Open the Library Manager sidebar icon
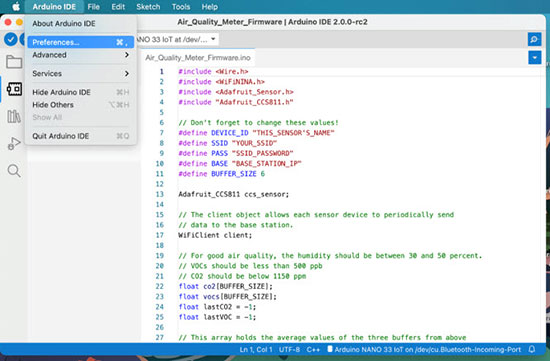 tap(14, 116)
